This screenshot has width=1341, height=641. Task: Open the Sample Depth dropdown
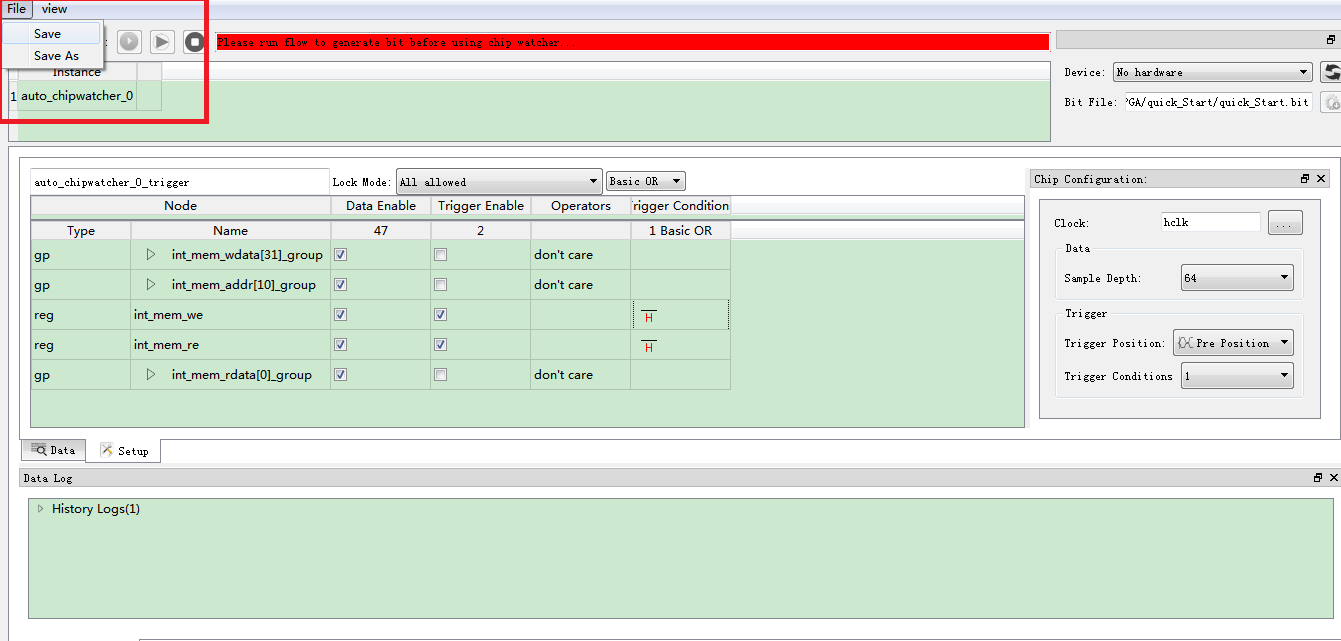(x=1236, y=278)
